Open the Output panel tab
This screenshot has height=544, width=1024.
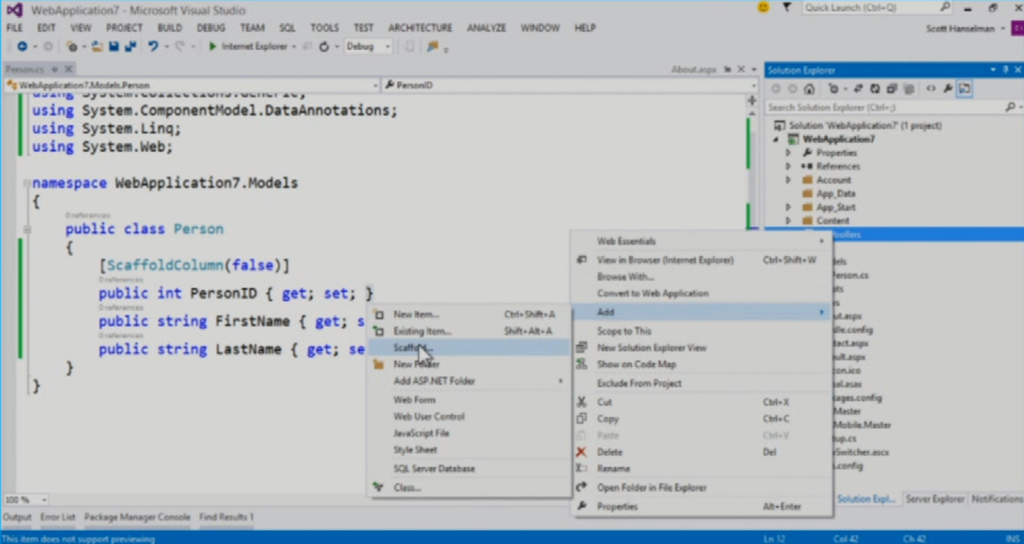[x=17, y=517]
